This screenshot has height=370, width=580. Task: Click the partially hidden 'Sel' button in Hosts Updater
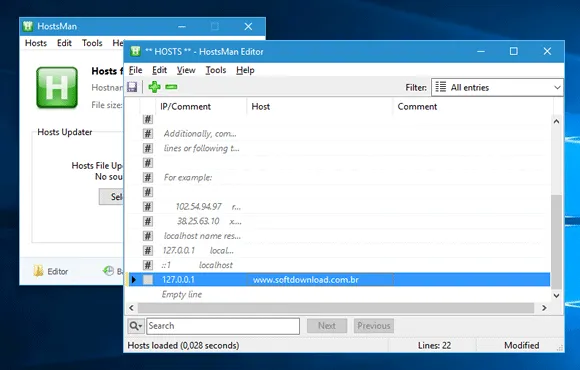[x=111, y=196]
